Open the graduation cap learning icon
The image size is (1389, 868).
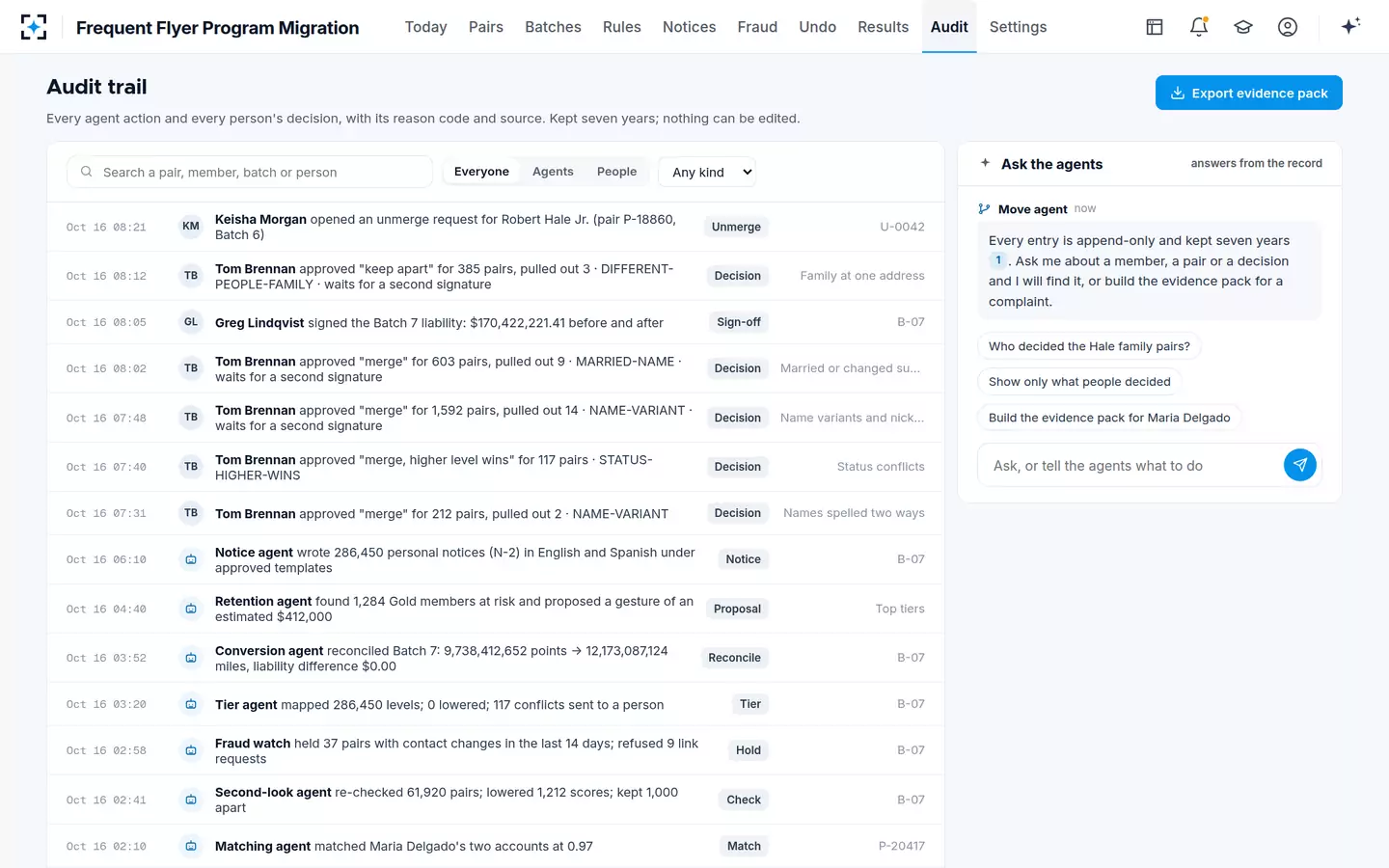pyautogui.click(x=1243, y=27)
